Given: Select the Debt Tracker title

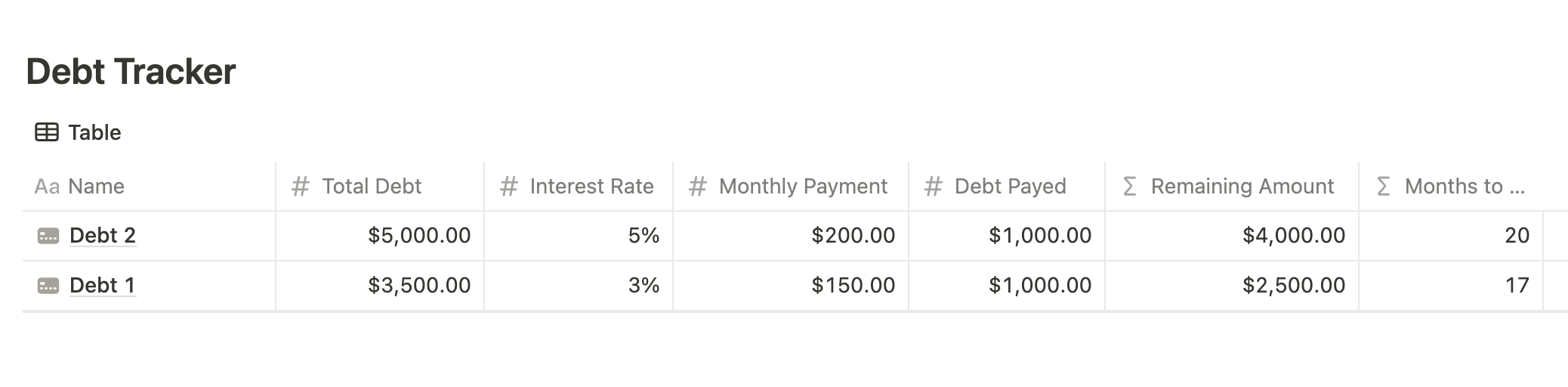Looking at the screenshot, I should pos(131,72).
